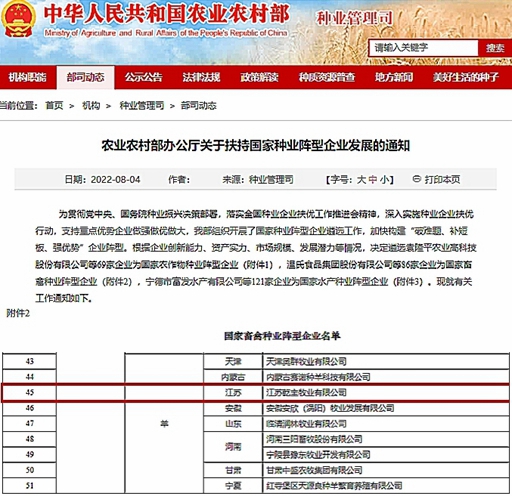512x496 pixels.
Task: Click the 中华人民共和国农业农村部 site title
Action: click(166, 14)
